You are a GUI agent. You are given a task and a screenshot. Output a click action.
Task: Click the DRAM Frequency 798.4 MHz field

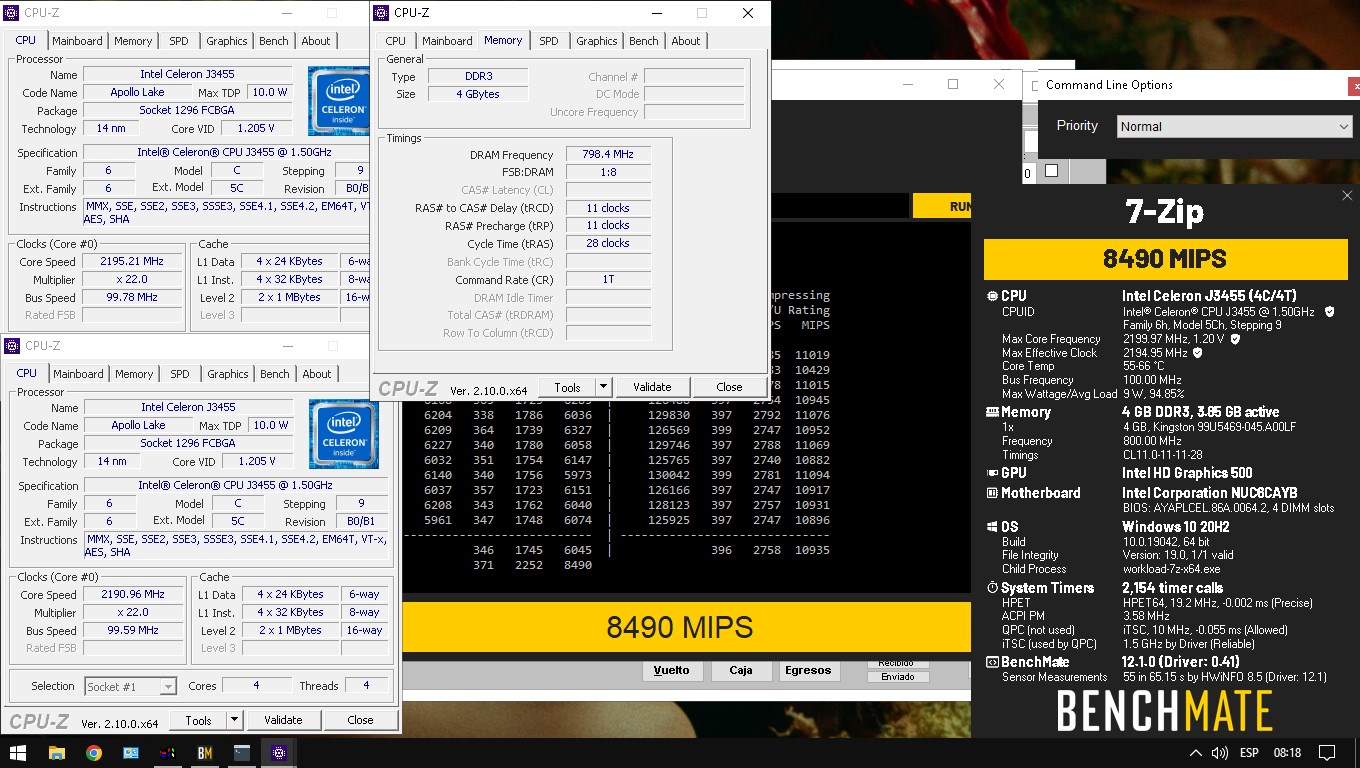point(608,155)
